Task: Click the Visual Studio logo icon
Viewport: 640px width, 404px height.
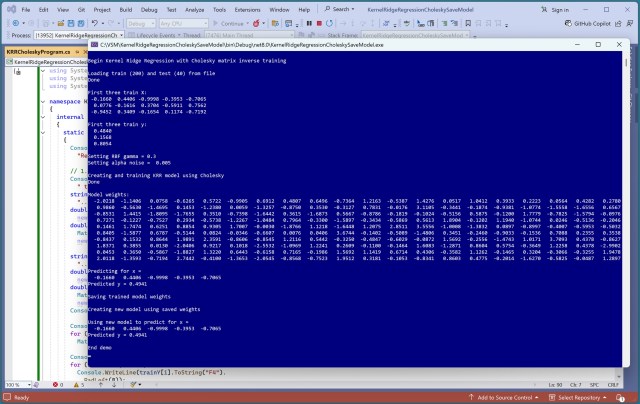Action: point(9,7)
